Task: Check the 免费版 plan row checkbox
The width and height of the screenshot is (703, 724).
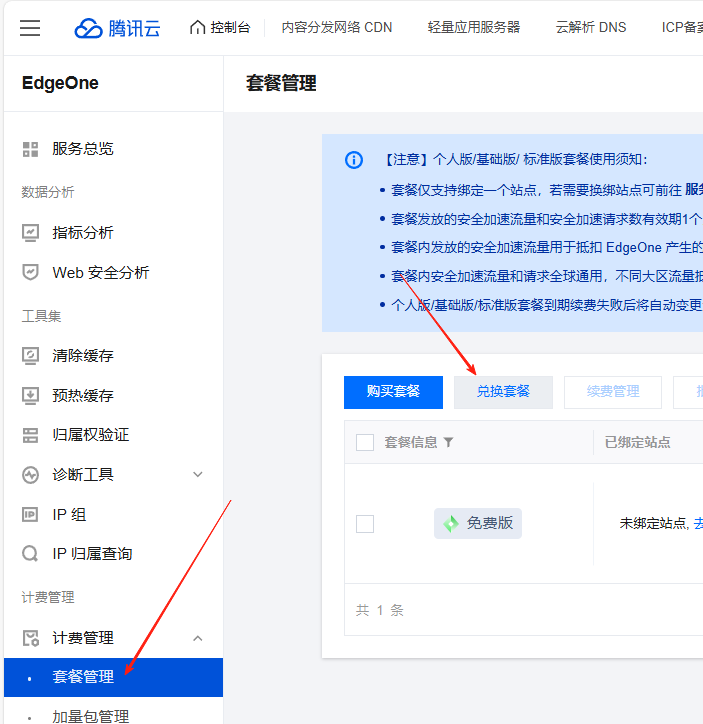Action: pos(365,523)
